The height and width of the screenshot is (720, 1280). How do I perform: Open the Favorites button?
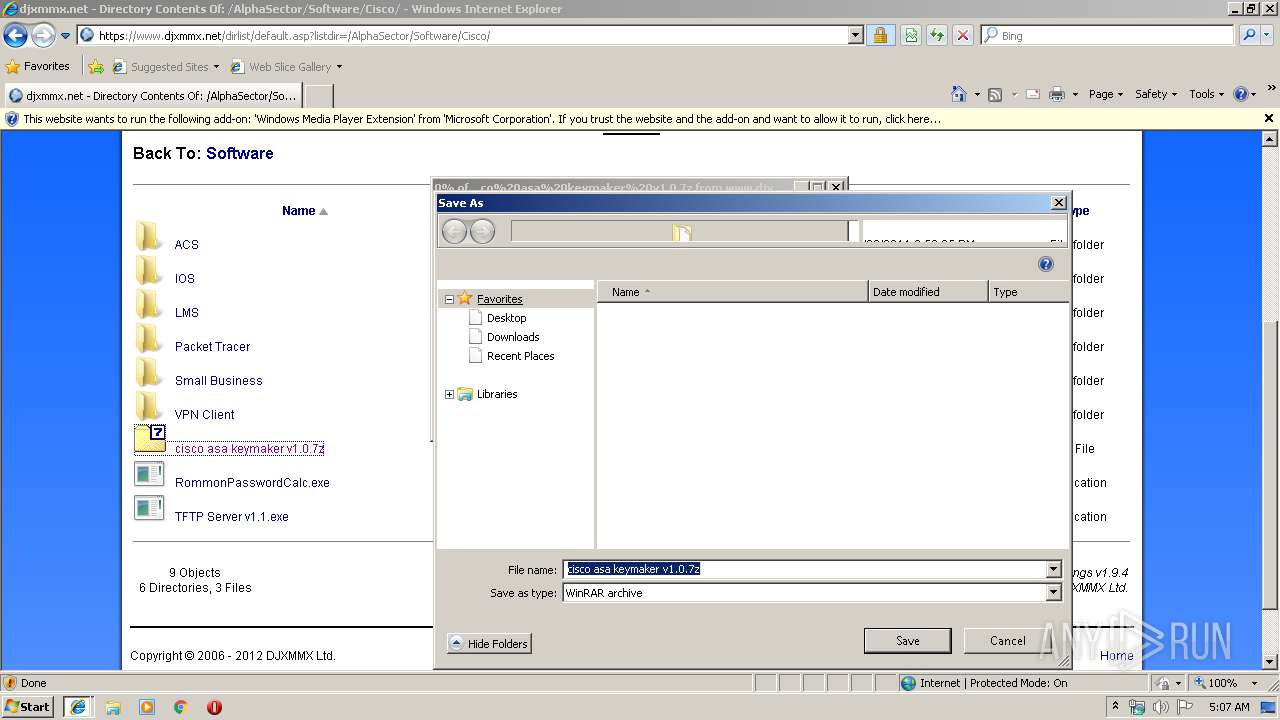(x=38, y=67)
